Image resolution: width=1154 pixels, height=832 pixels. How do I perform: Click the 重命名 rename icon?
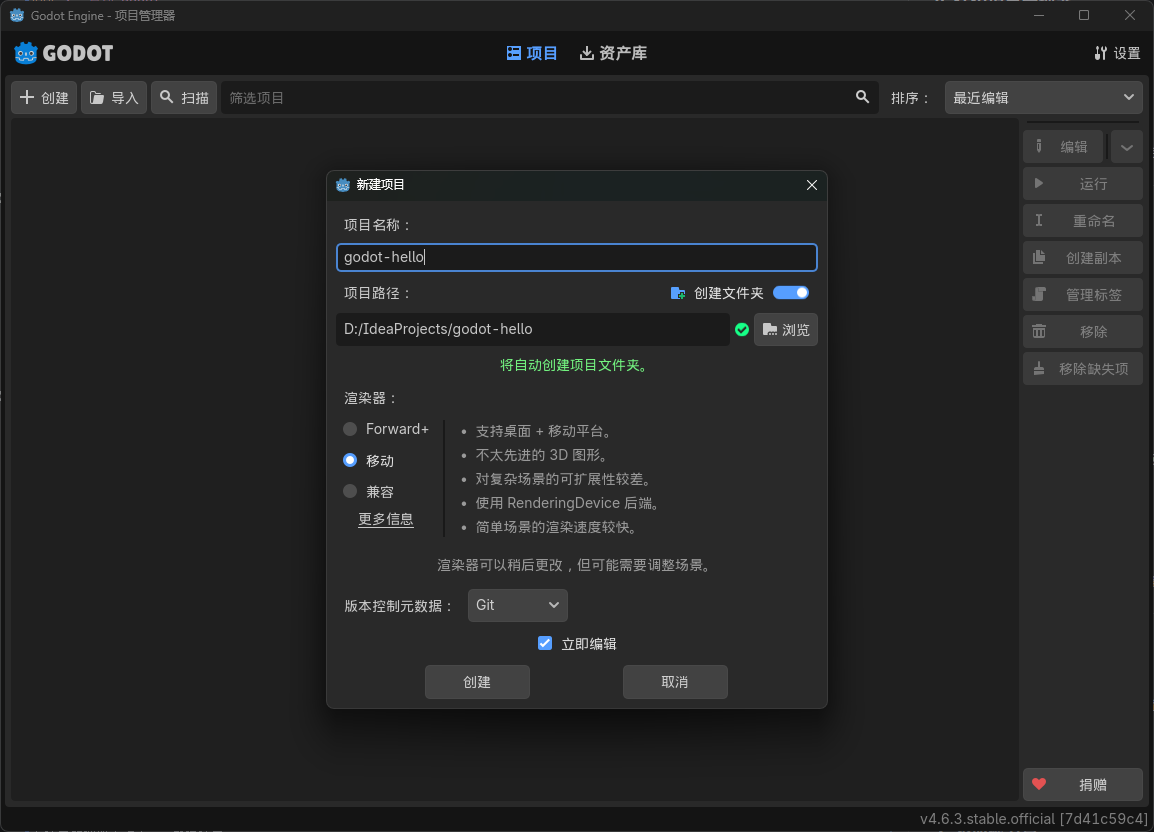click(1039, 220)
